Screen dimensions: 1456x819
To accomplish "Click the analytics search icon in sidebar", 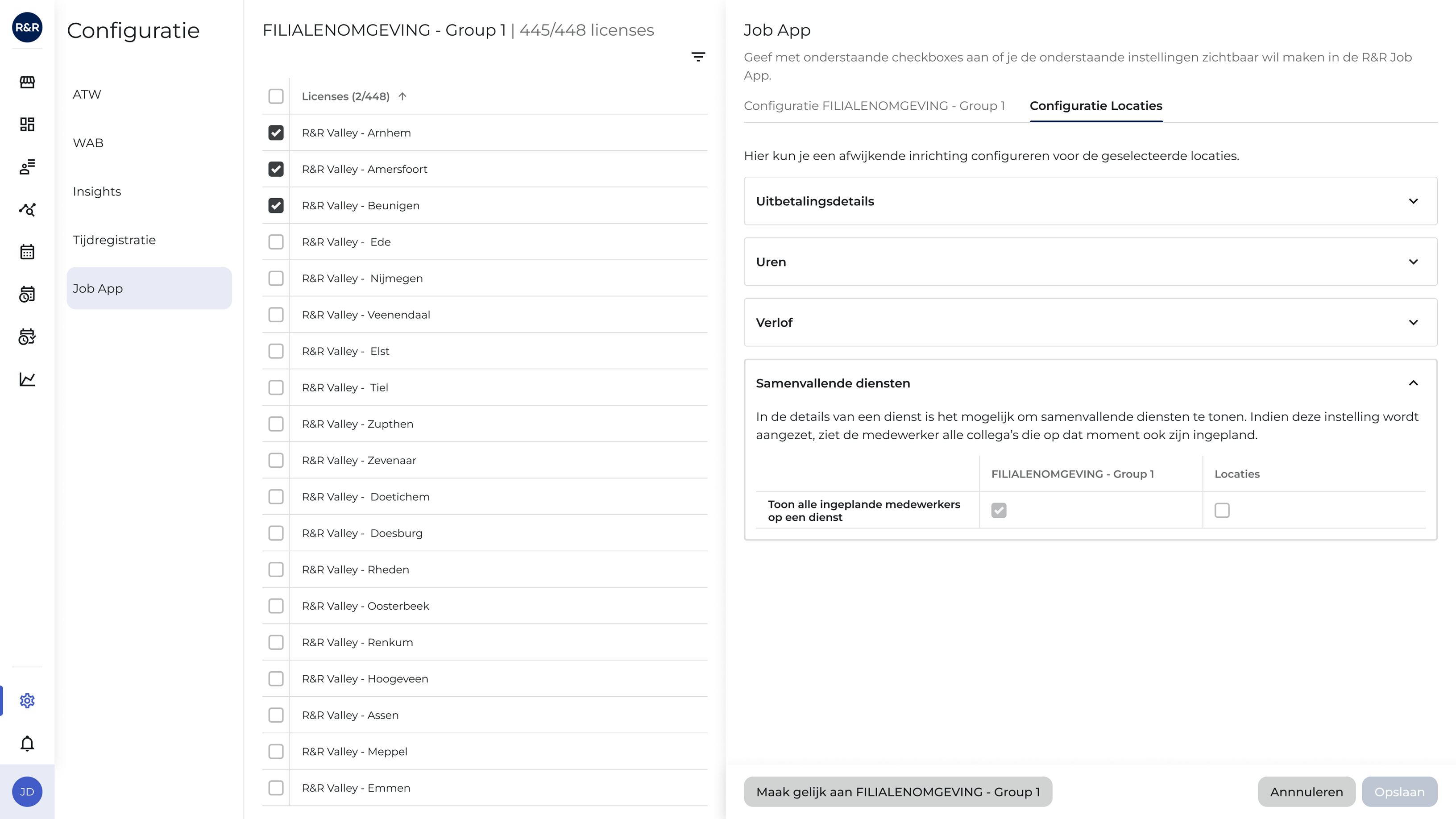I will pos(27,210).
